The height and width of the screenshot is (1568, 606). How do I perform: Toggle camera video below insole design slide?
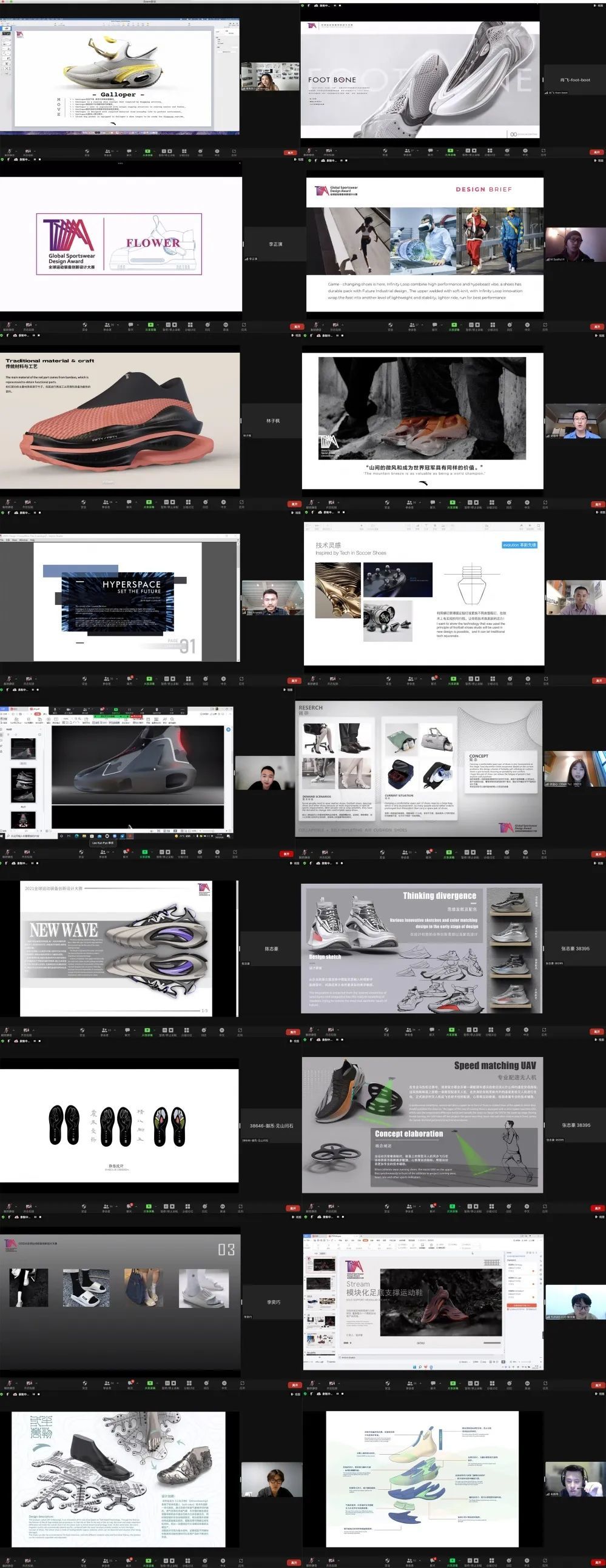[x=28, y=1206]
